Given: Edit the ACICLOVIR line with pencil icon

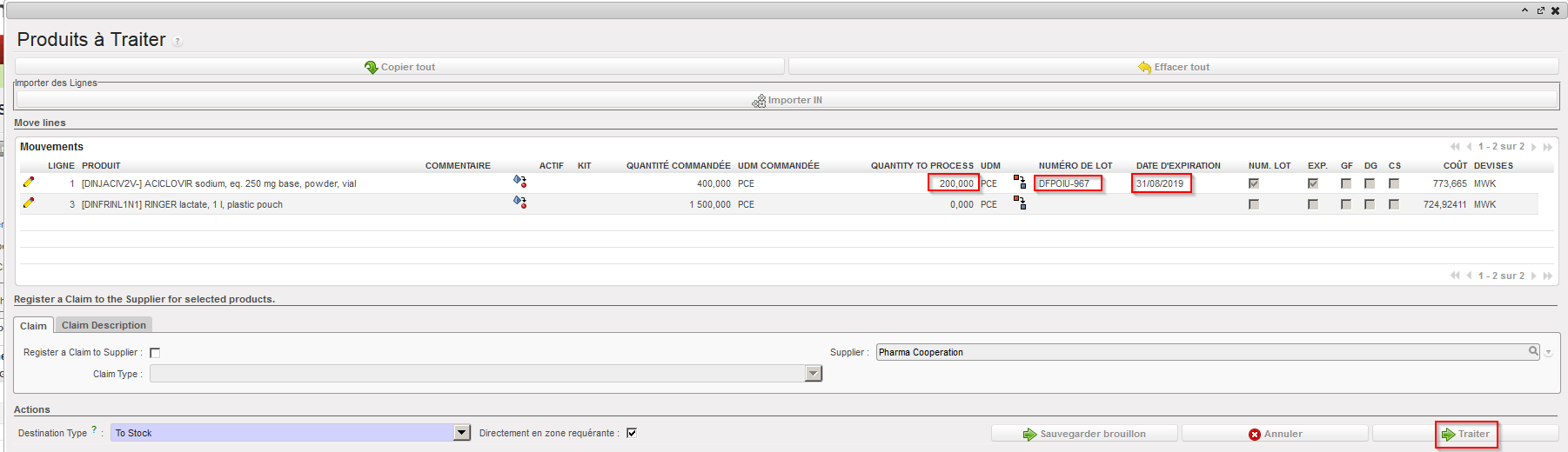Looking at the screenshot, I should [29, 183].
